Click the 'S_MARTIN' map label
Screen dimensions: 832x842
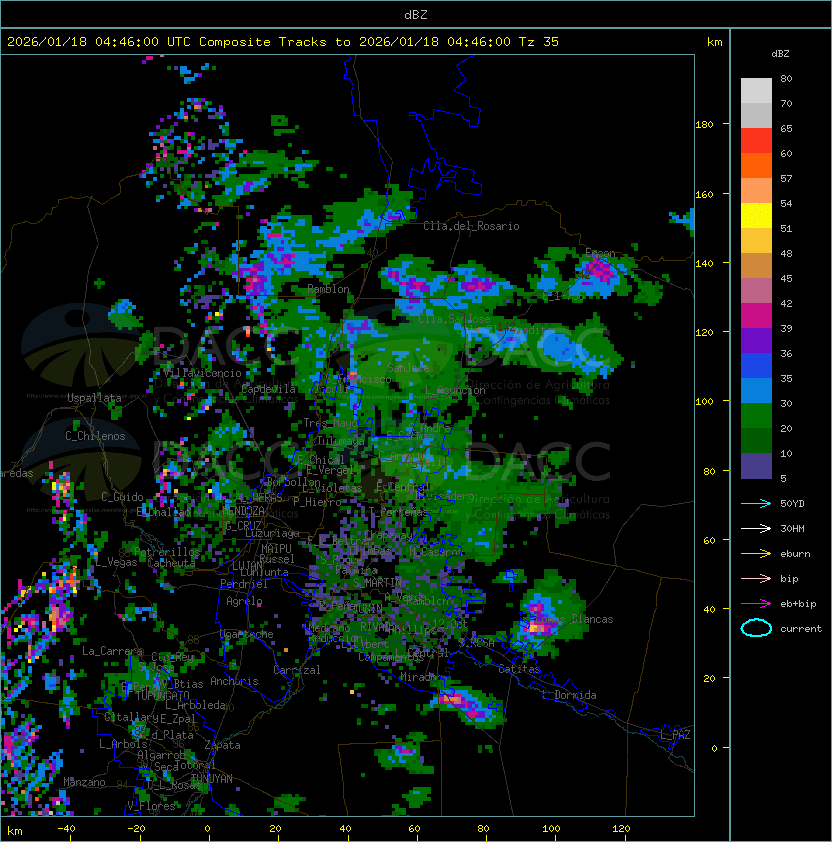378,582
